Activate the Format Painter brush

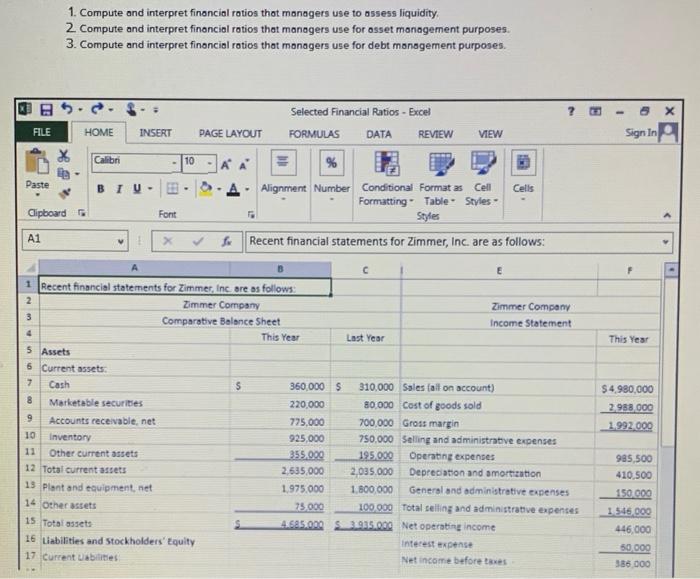(x=65, y=193)
